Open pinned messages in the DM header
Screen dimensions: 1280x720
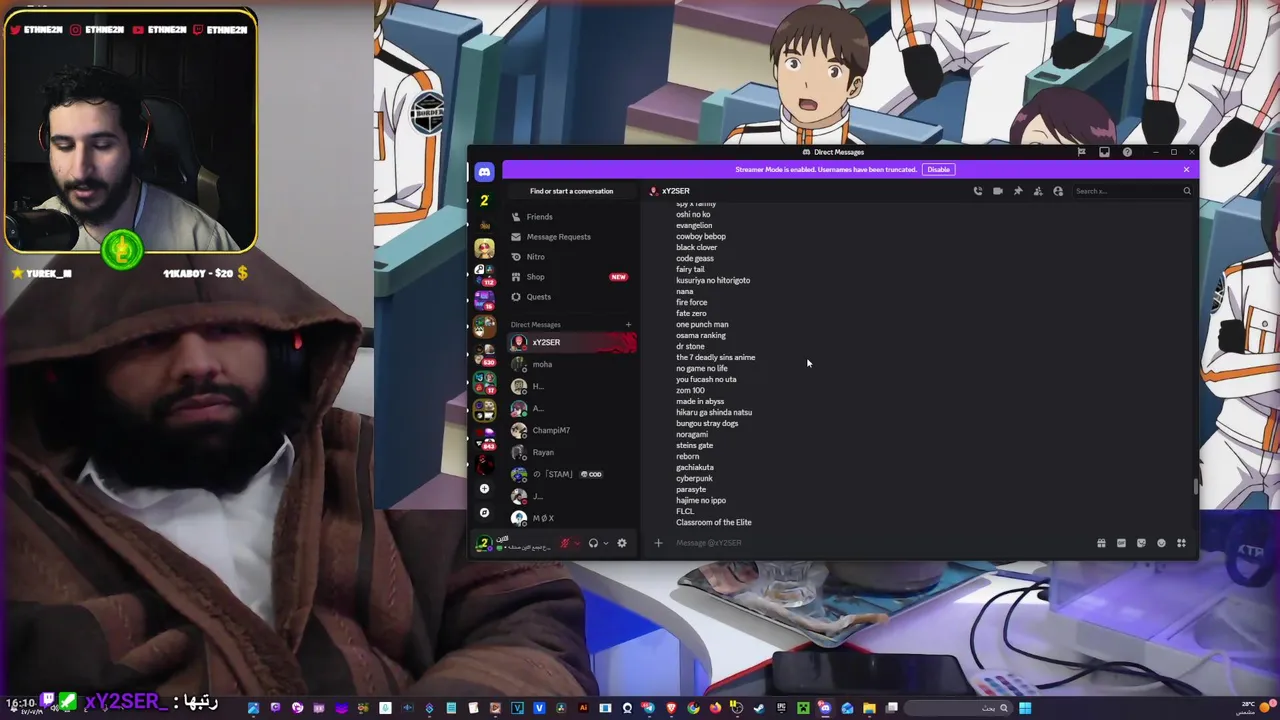[x=1018, y=191]
